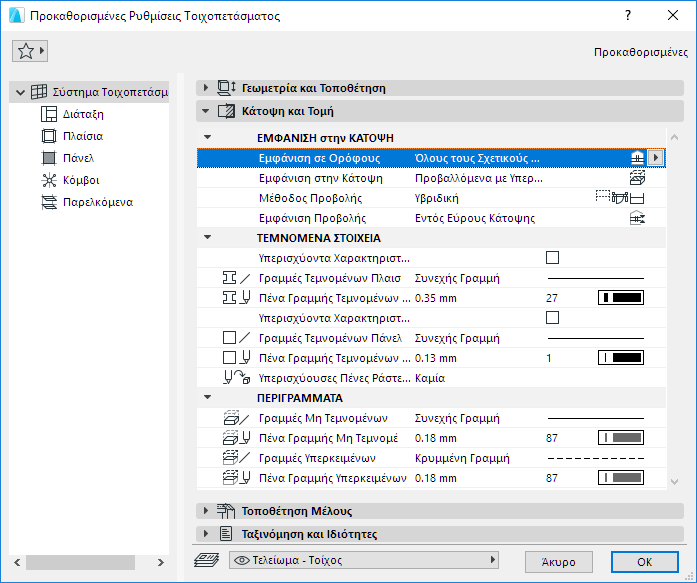
Task: Open the Τελείωμα - Τοίχος layer dropdown
Action: point(364,560)
